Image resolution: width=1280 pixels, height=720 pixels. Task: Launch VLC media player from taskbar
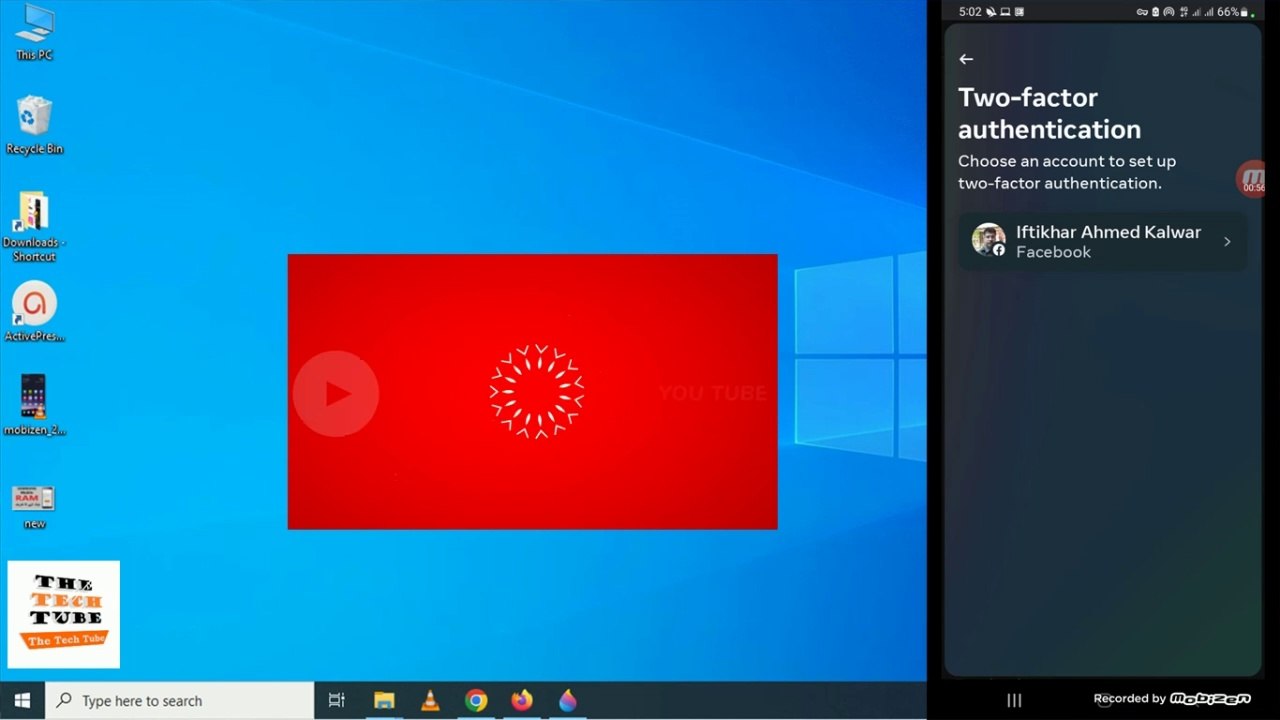[430, 701]
